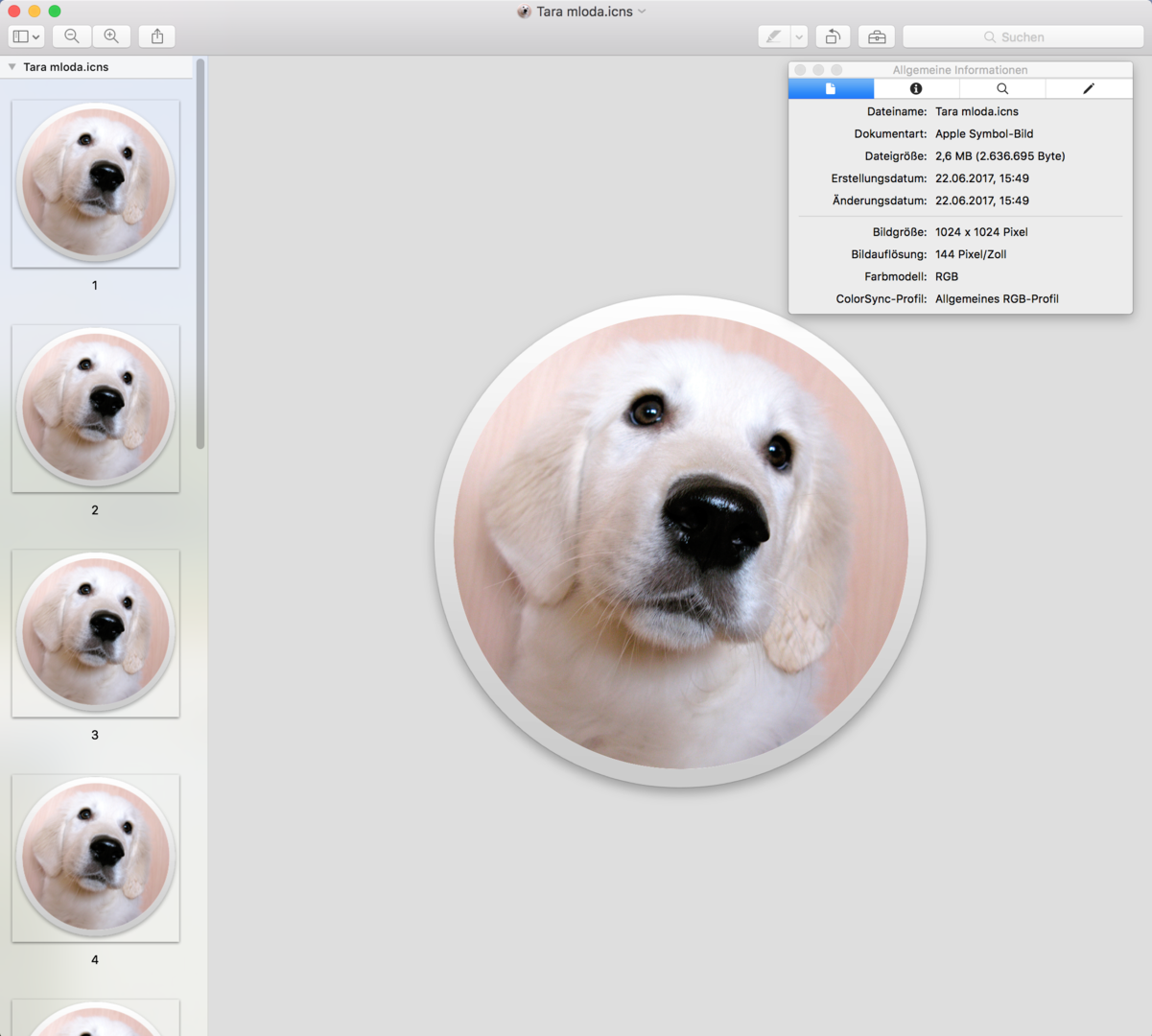Open the inspector's keywords tab (magnifier icon)
1152x1036 pixels.
pos(1002,88)
